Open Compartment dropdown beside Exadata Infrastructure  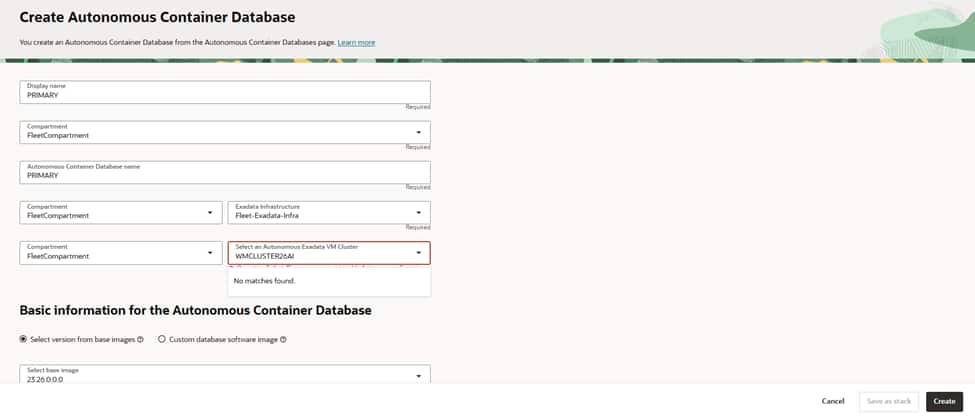(x=210, y=212)
